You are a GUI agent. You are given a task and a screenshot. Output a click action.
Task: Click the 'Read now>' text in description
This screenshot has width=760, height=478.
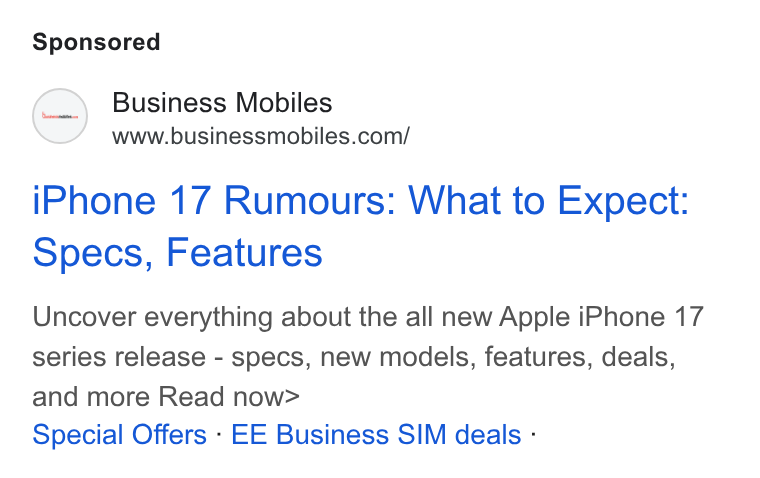229,397
